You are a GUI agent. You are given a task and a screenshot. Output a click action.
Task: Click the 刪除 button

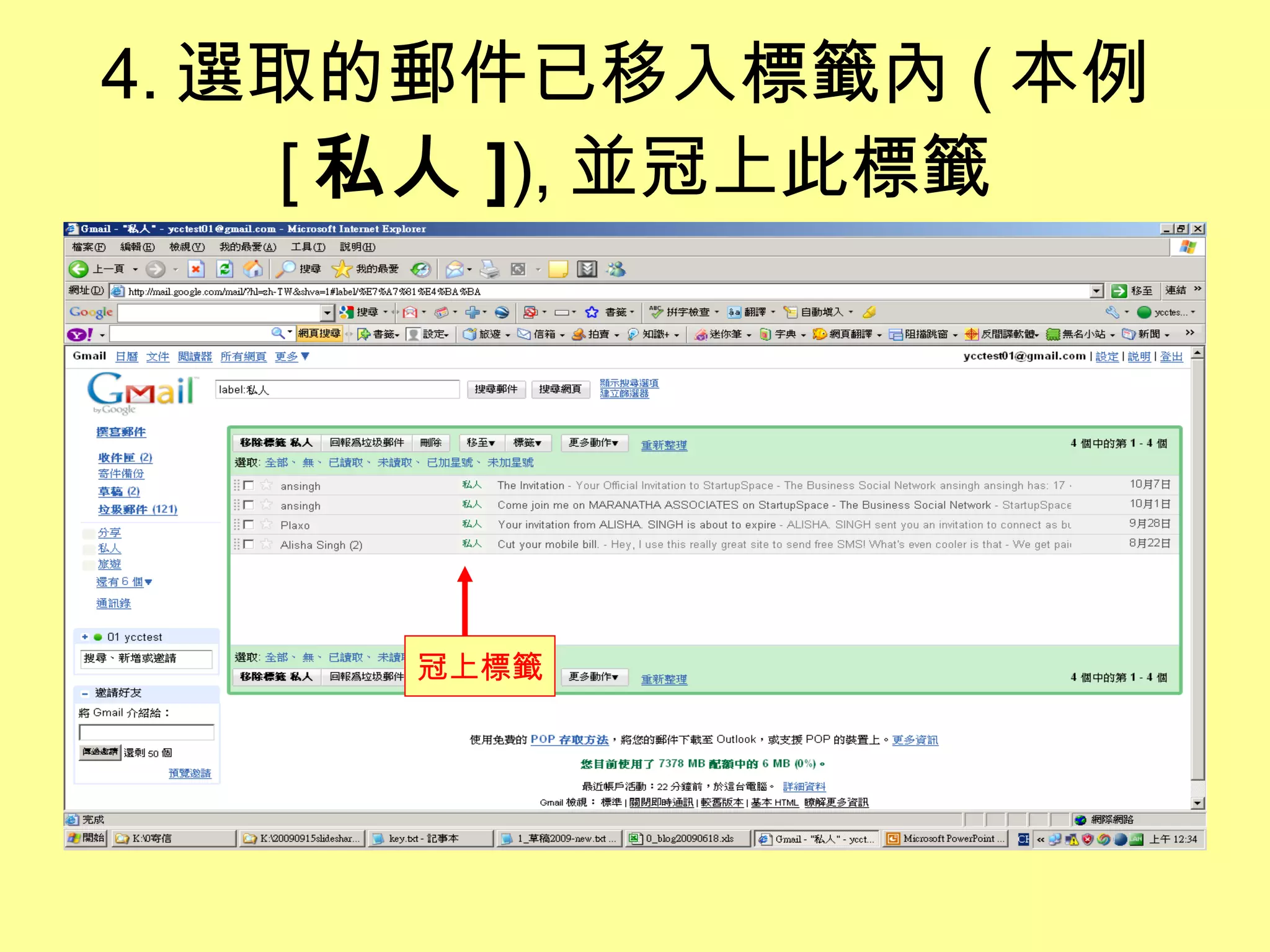coord(431,443)
